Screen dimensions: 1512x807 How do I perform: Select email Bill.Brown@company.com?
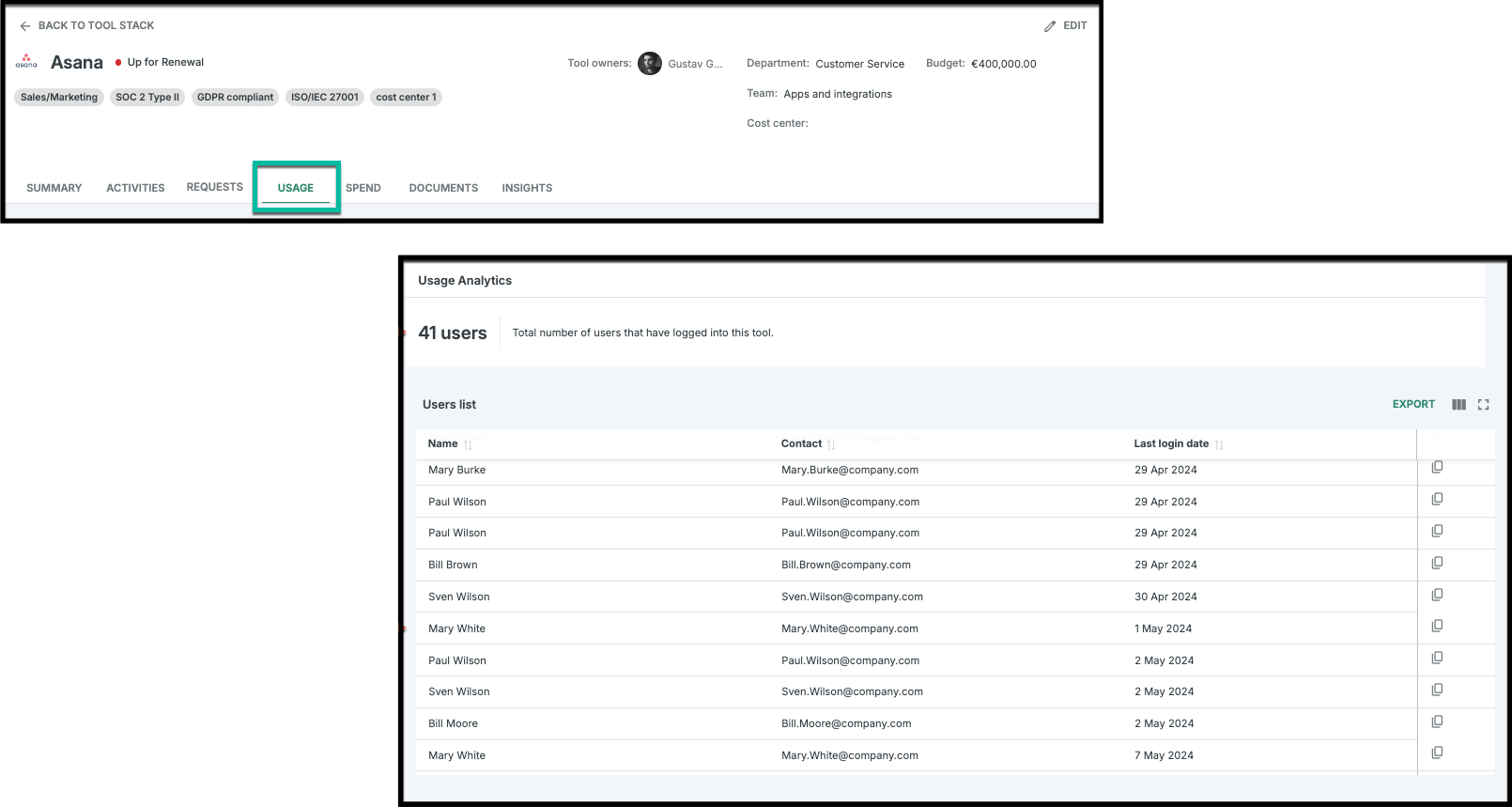click(846, 565)
